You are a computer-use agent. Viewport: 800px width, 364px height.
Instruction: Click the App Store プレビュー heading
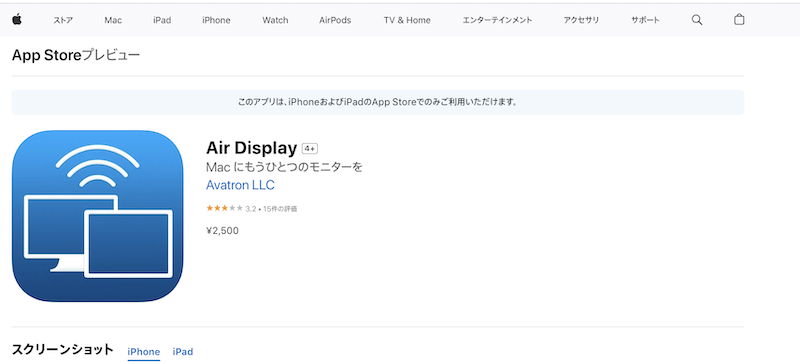click(x=76, y=55)
